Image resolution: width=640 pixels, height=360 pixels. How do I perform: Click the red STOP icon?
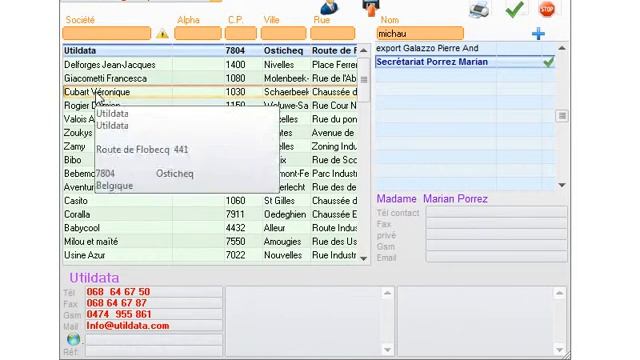[547, 9]
